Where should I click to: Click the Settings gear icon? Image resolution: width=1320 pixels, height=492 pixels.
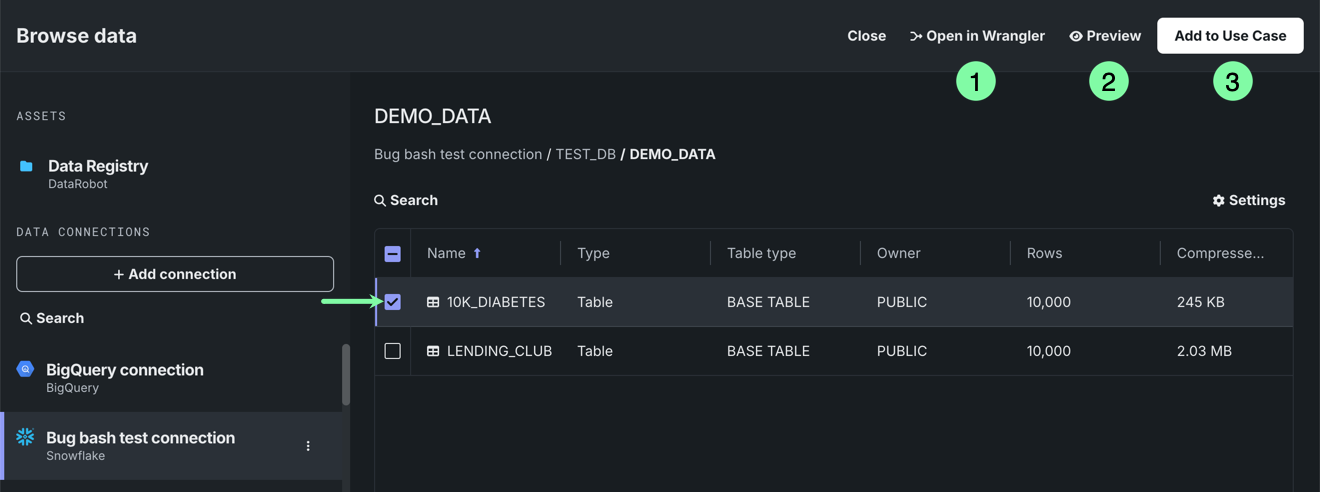click(x=1218, y=200)
